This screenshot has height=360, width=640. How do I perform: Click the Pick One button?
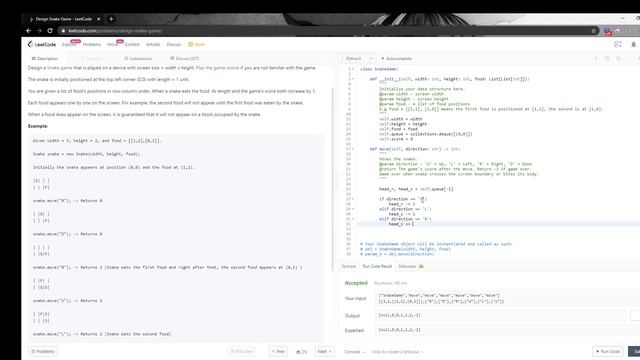242,351
